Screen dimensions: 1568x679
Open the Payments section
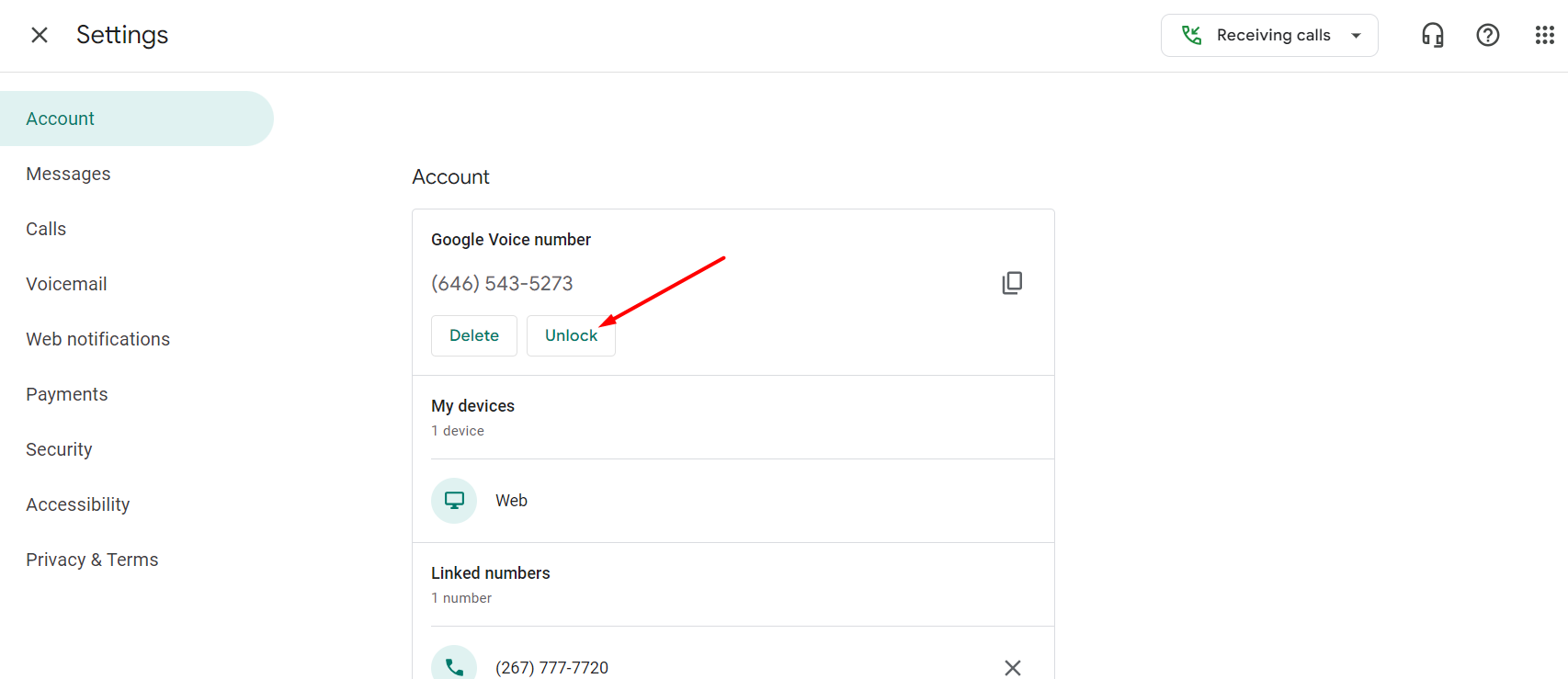pyautogui.click(x=67, y=394)
